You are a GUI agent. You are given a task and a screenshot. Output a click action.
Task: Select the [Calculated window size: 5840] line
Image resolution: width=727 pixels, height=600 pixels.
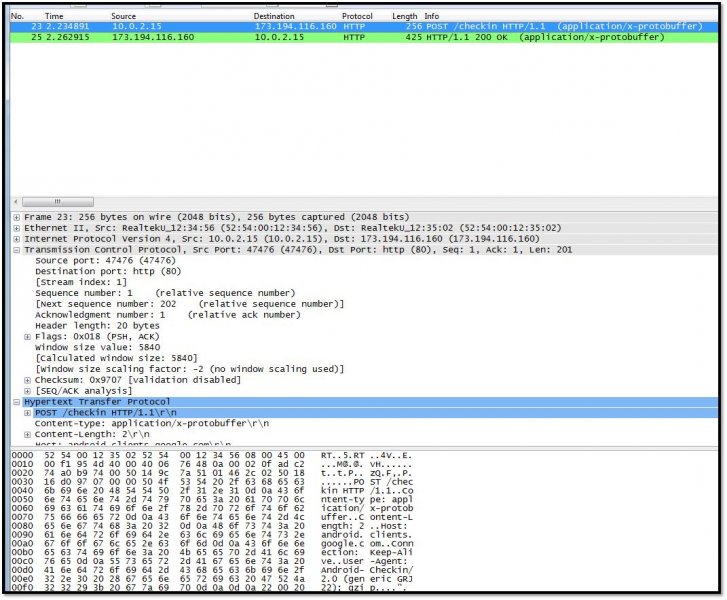click(116, 358)
